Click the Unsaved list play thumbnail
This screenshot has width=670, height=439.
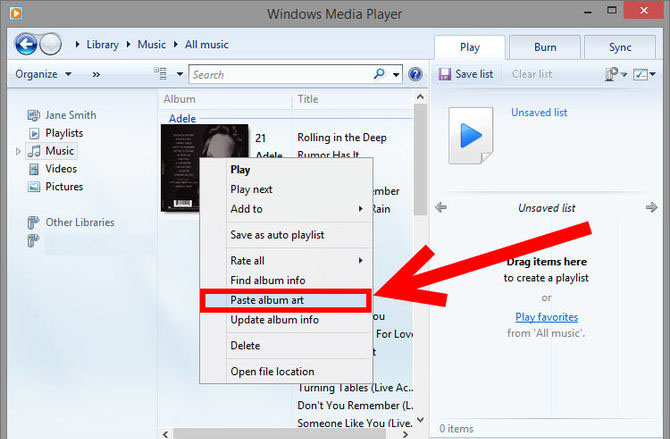(x=470, y=136)
